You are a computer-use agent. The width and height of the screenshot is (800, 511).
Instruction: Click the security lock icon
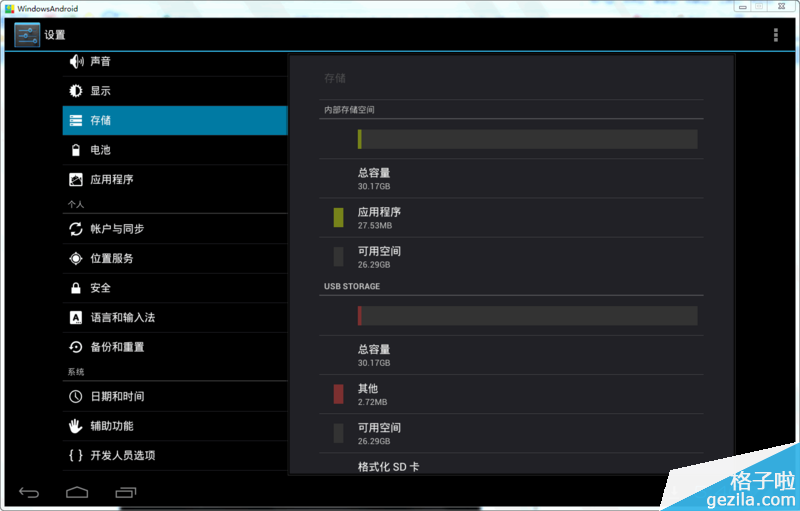[76, 288]
